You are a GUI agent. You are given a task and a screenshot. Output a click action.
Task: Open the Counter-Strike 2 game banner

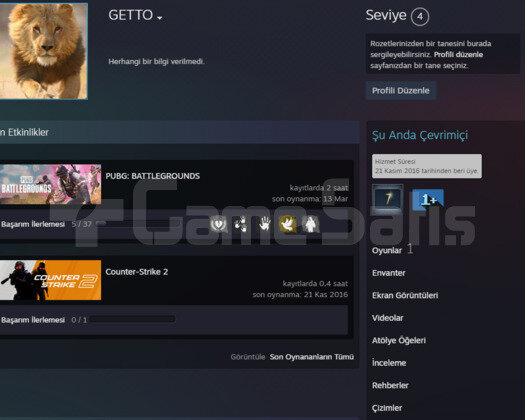[50, 280]
